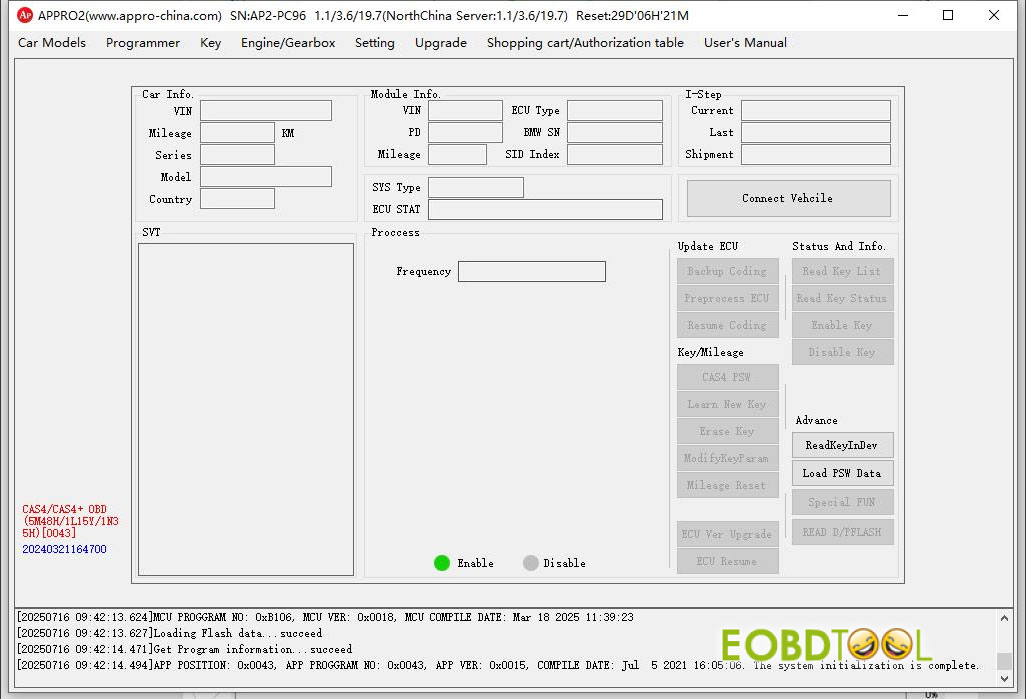
Task: Click the Frequency input field
Action: click(x=531, y=272)
